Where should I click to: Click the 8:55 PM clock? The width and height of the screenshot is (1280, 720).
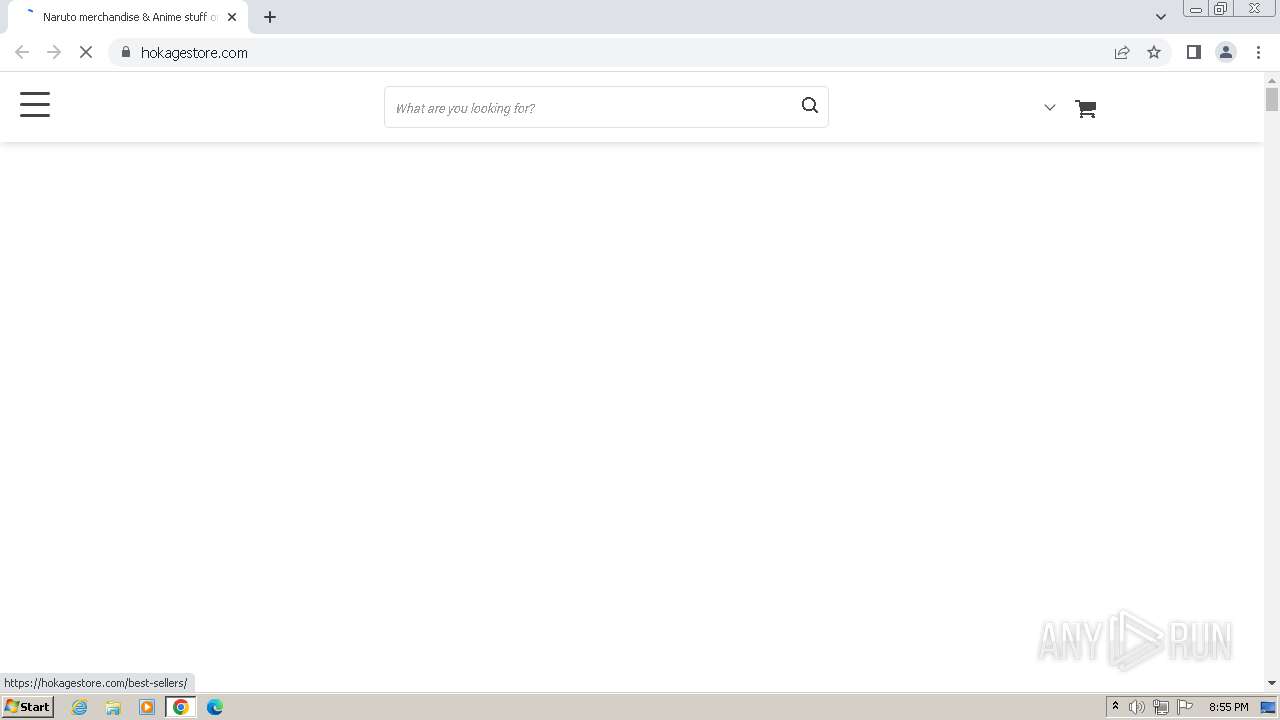[x=1228, y=707]
